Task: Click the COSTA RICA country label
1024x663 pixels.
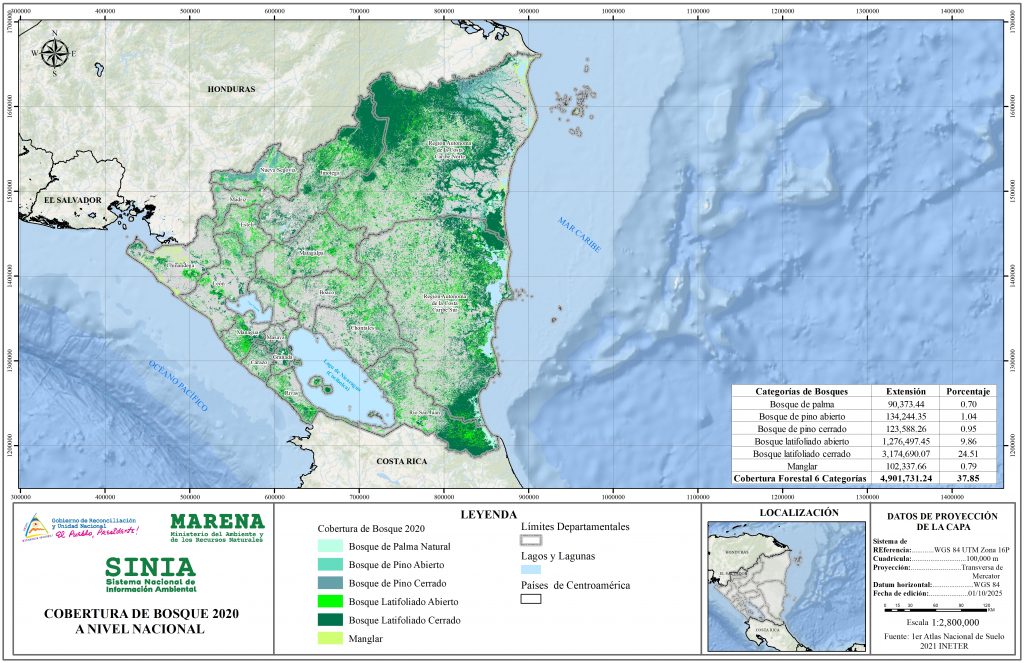Action: [x=402, y=461]
